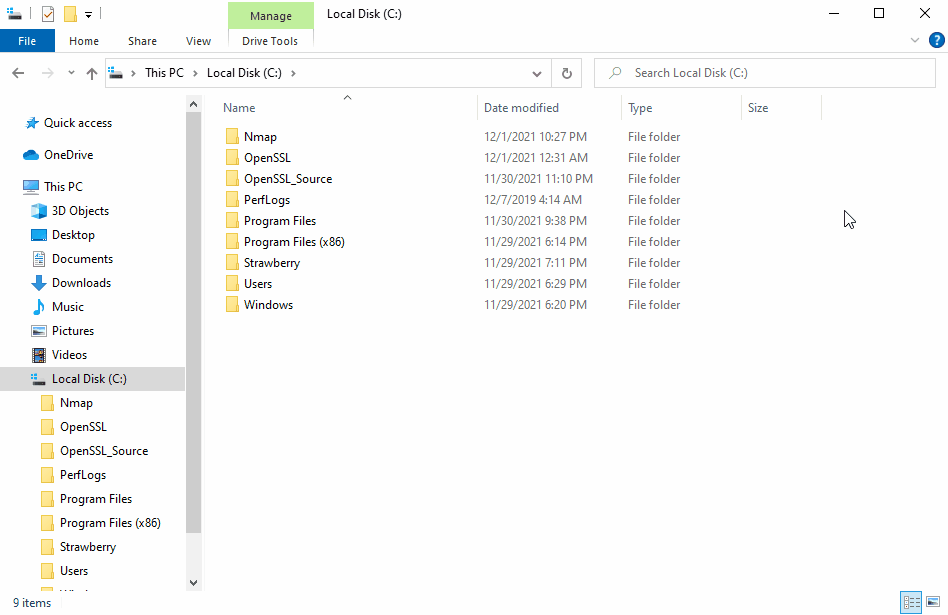
Task: Click the New Folder icon in title bar
Action: point(69,14)
